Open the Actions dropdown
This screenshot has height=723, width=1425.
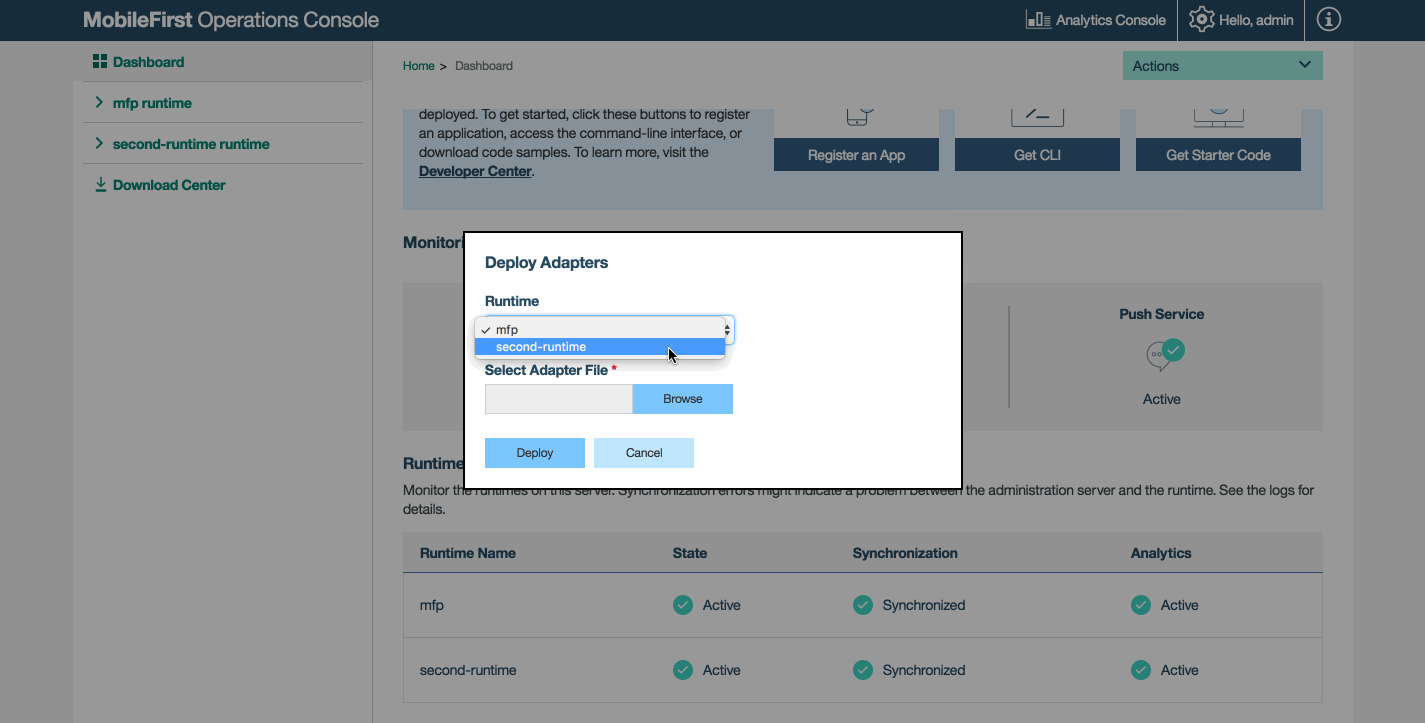tap(1223, 66)
